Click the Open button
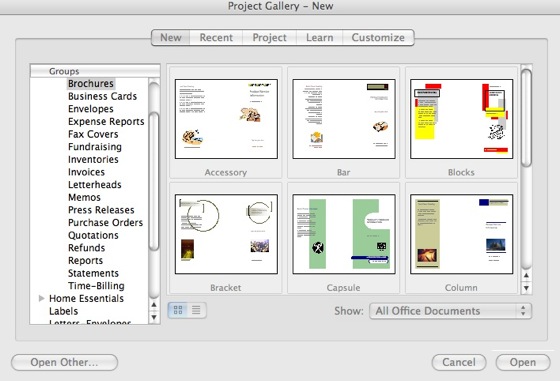The image size is (560, 381). pos(523,362)
